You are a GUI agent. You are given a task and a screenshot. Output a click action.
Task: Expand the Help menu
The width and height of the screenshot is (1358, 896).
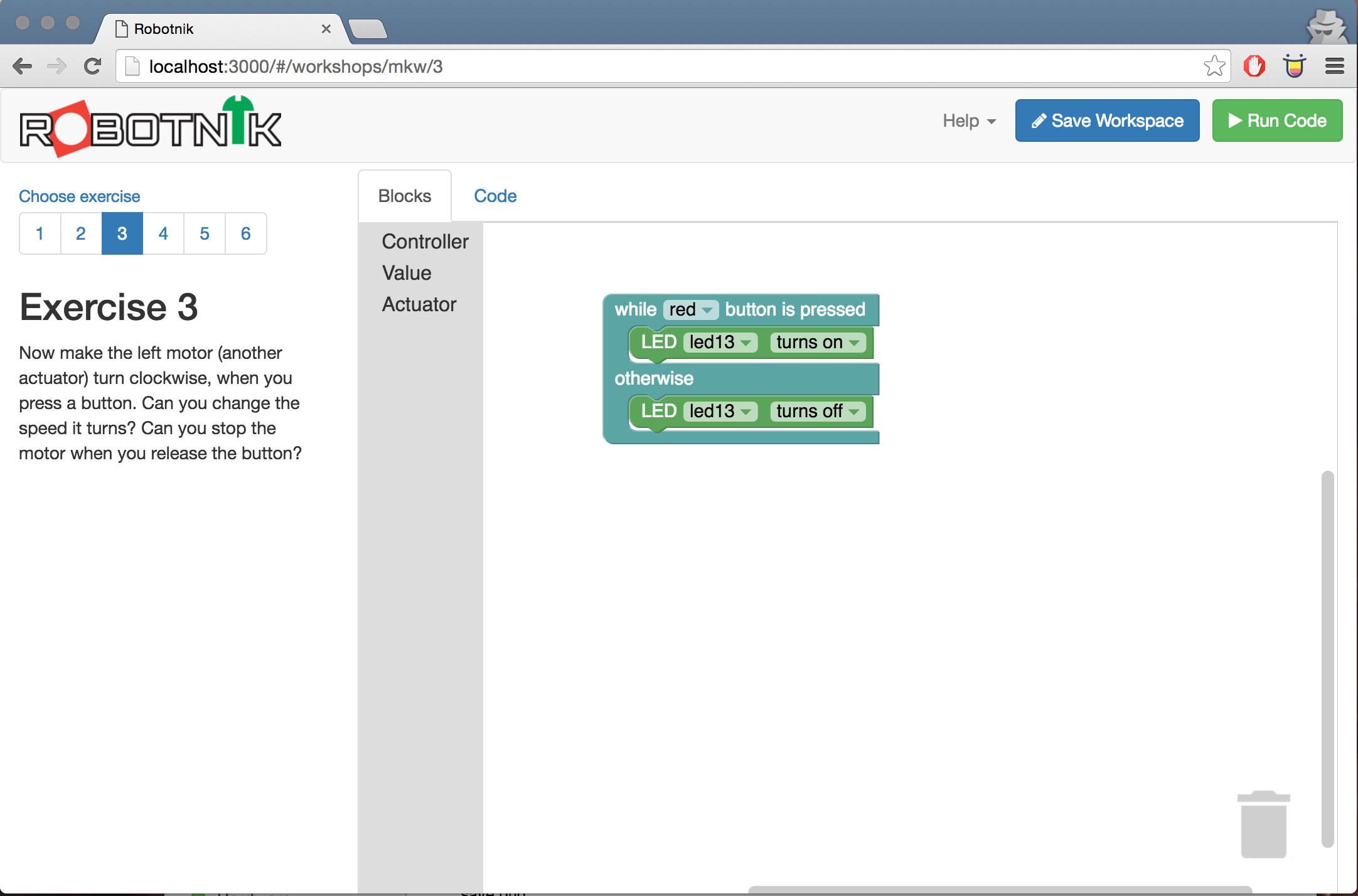[x=969, y=120]
